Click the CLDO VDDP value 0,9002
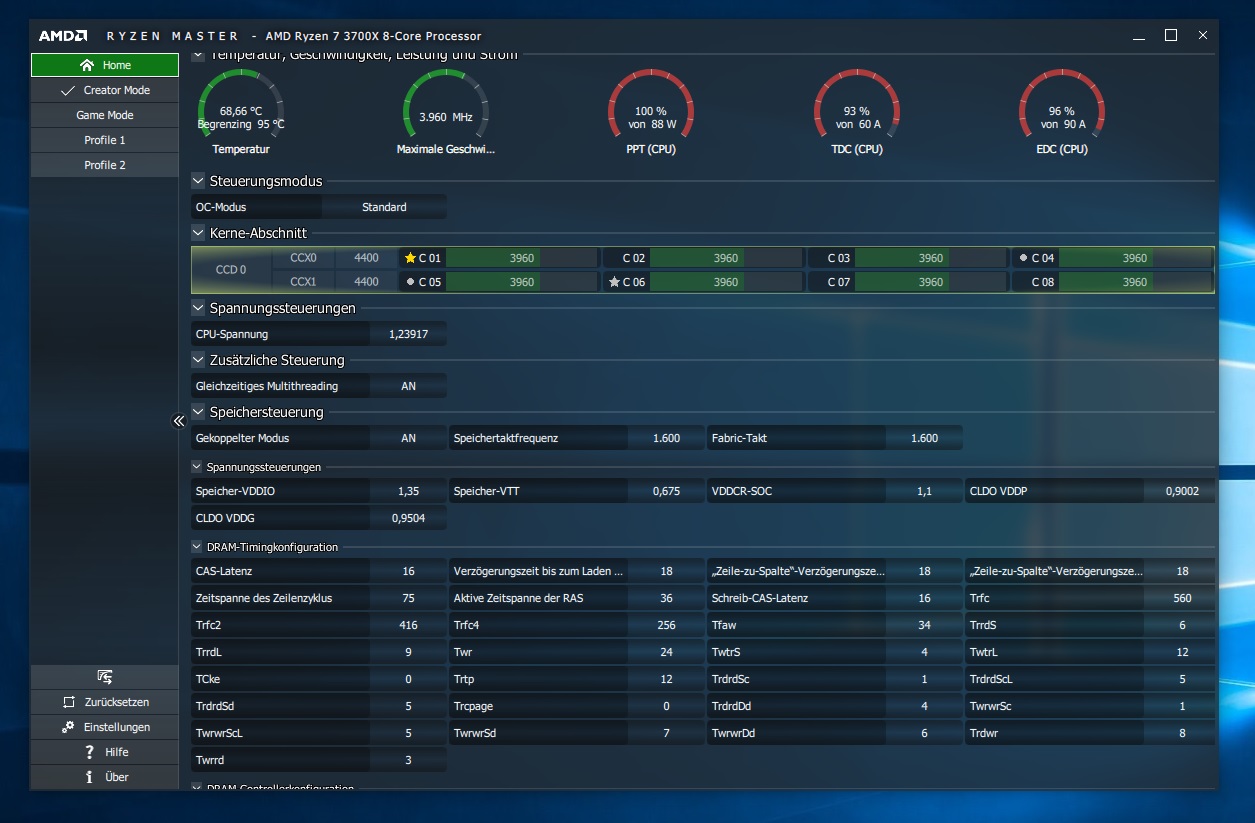Image resolution: width=1255 pixels, height=823 pixels. click(x=1181, y=491)
